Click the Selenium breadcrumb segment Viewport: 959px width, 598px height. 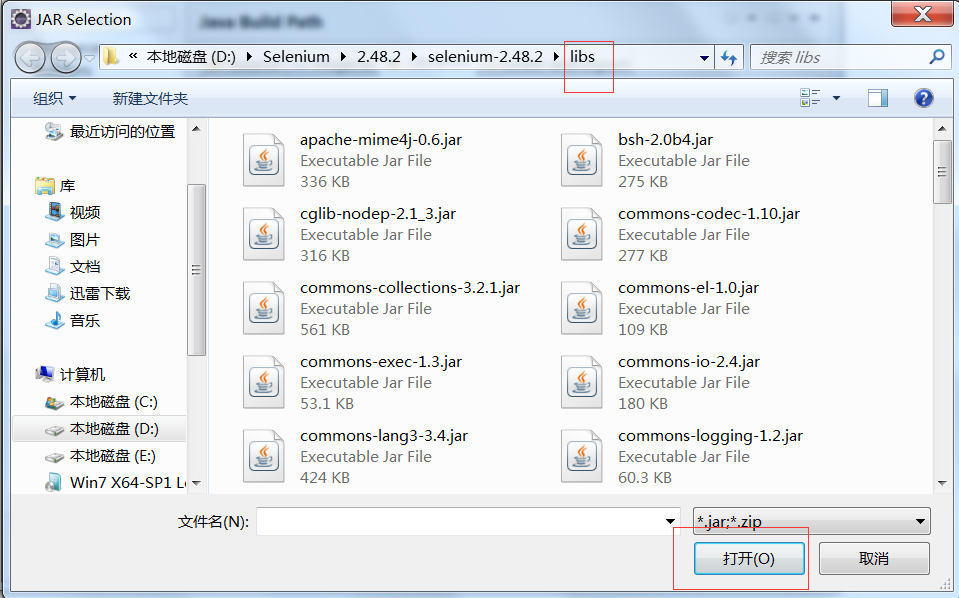296,57
